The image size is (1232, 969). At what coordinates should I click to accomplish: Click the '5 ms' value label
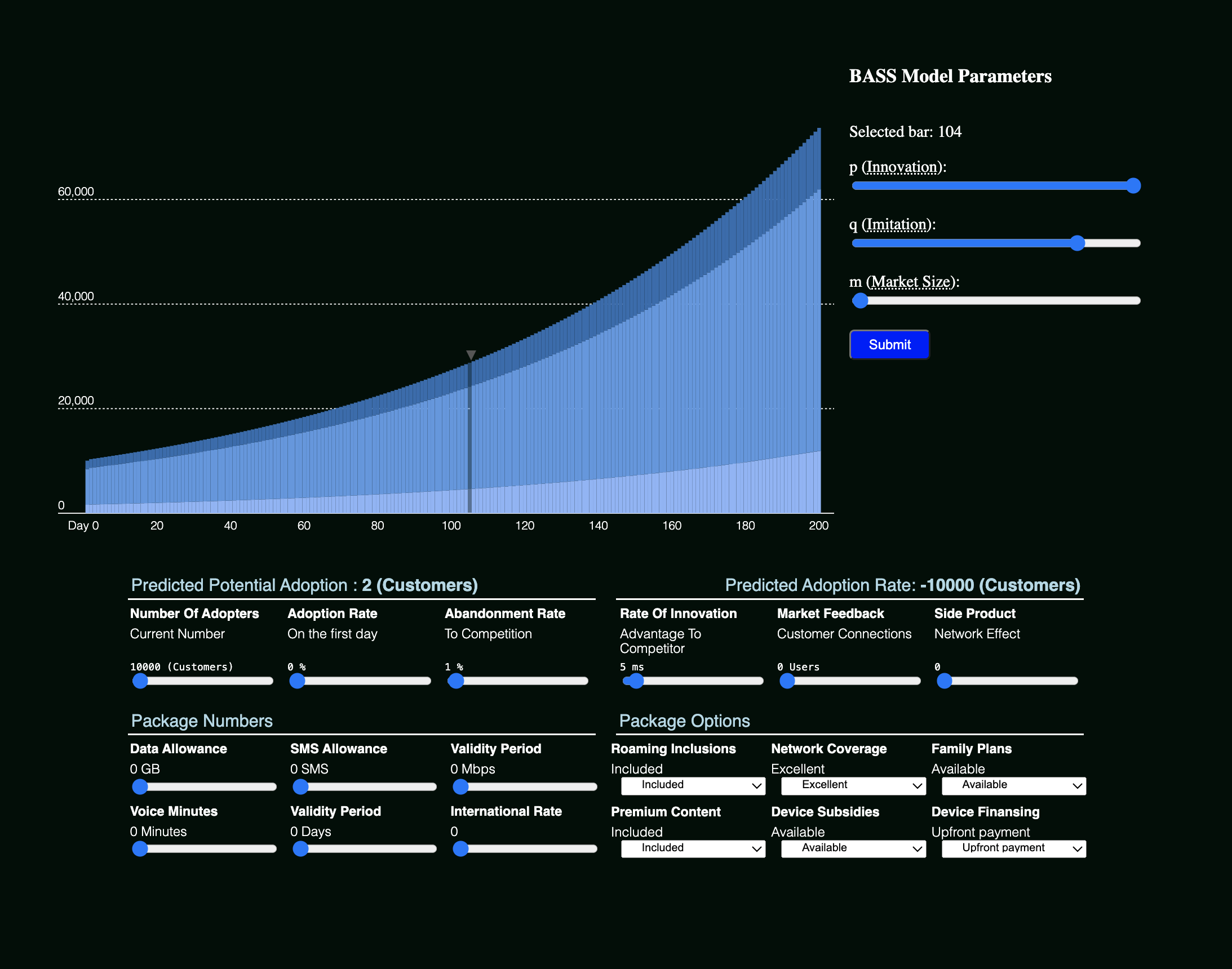tap(632, 666)
